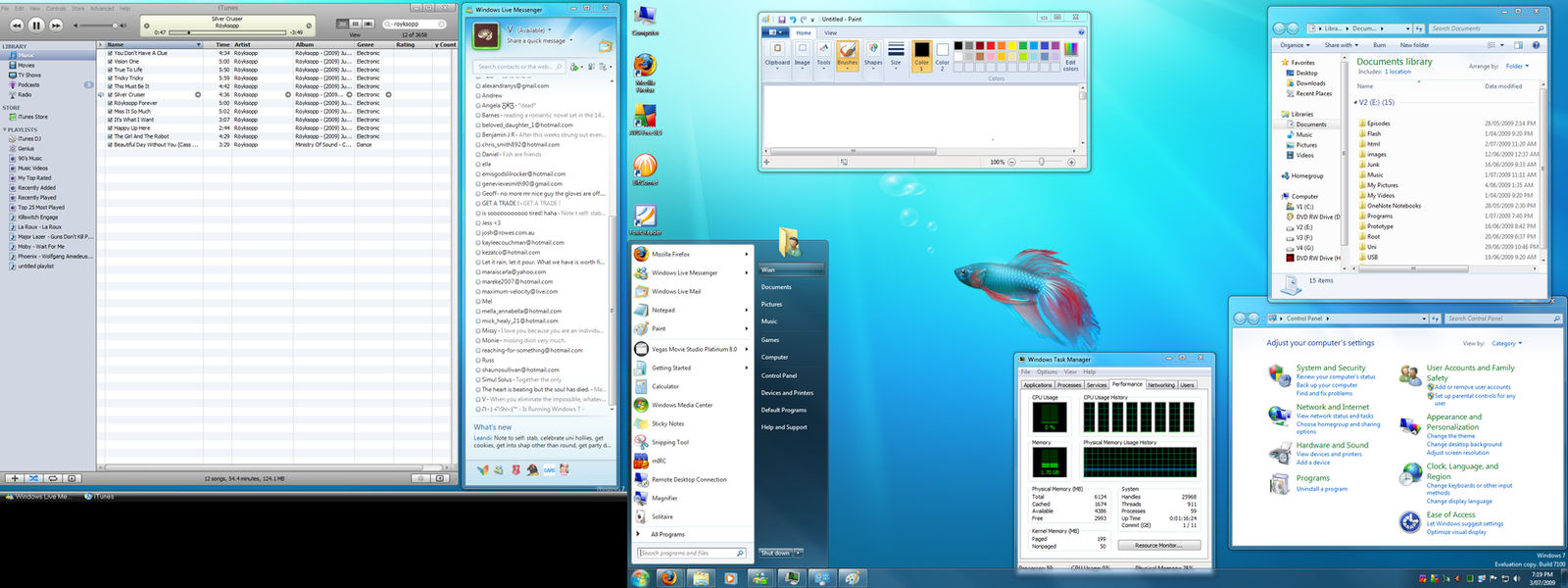This screenshot has height=588, width=1568.
Task: Click the iTunes create playlist plus button
Action: 15,478
